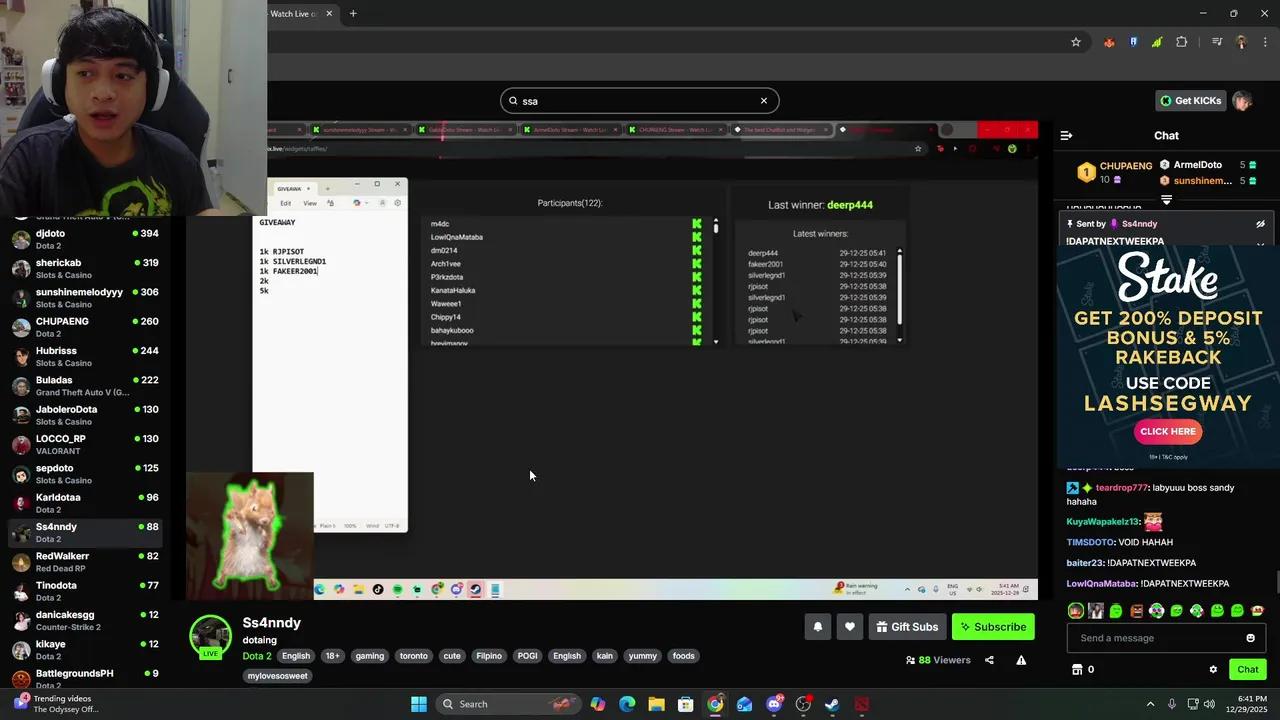Show hidden system tray icons

pyautogui.click(x=1150, y=704)
